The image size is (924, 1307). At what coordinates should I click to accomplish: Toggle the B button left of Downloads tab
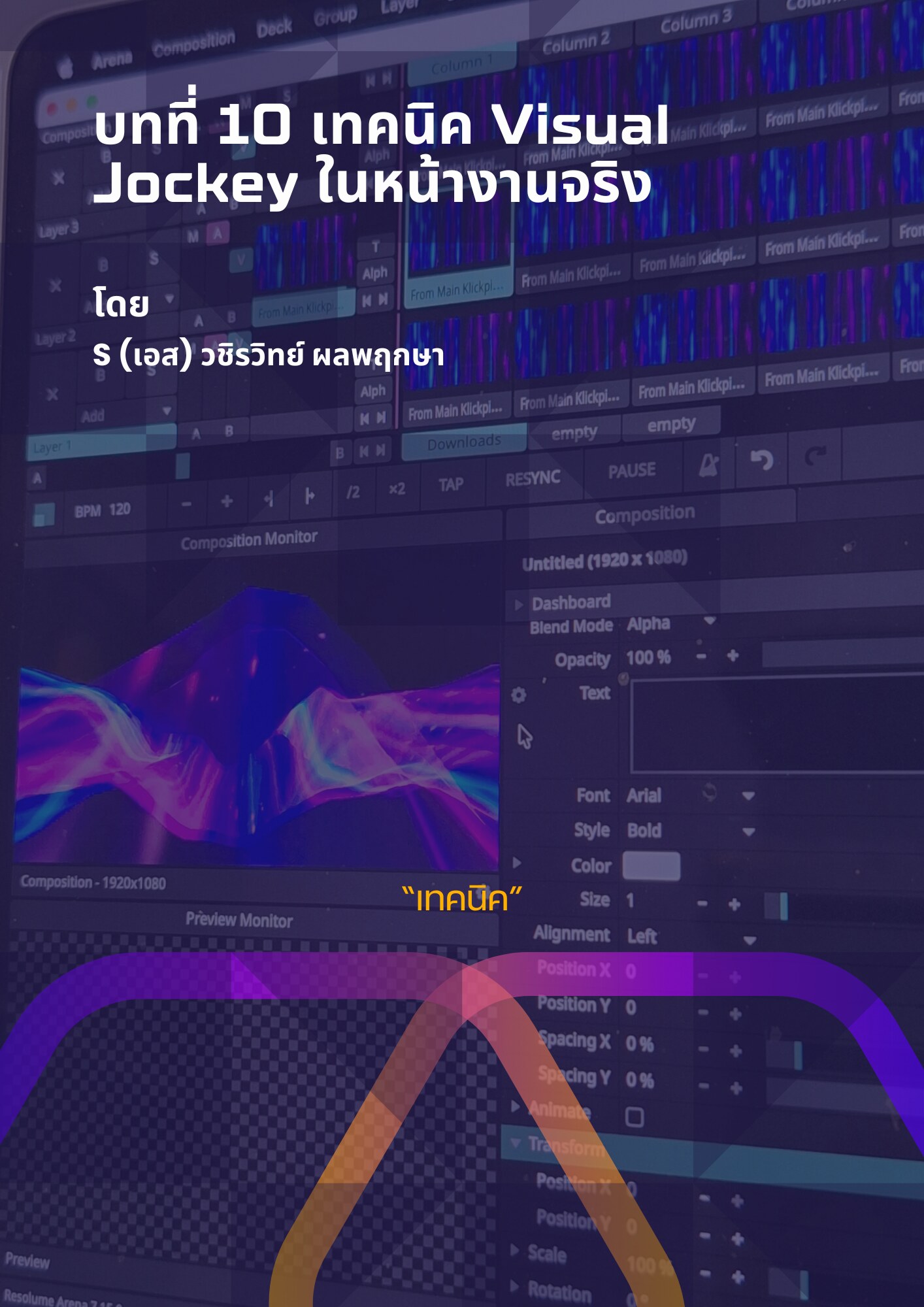click(339, 453)
